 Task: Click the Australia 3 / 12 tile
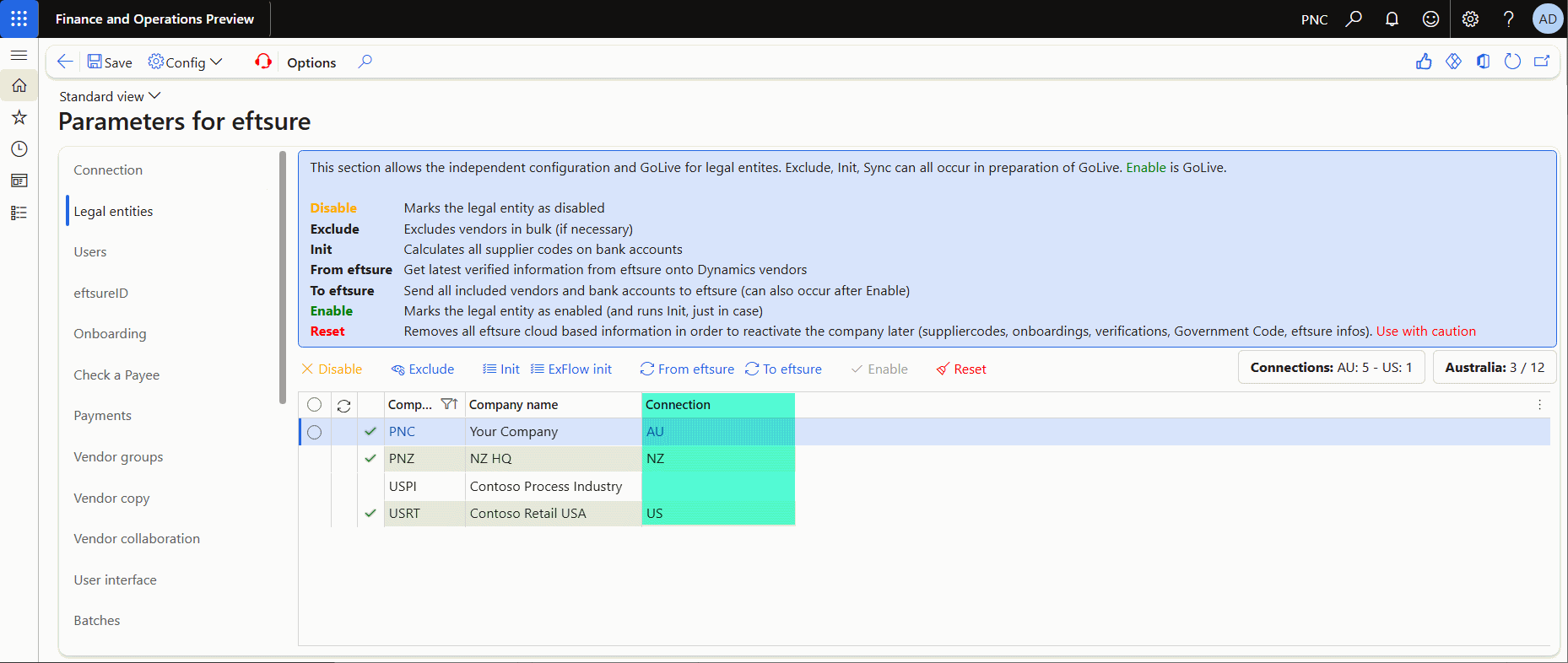click(x=1495, y=368)
